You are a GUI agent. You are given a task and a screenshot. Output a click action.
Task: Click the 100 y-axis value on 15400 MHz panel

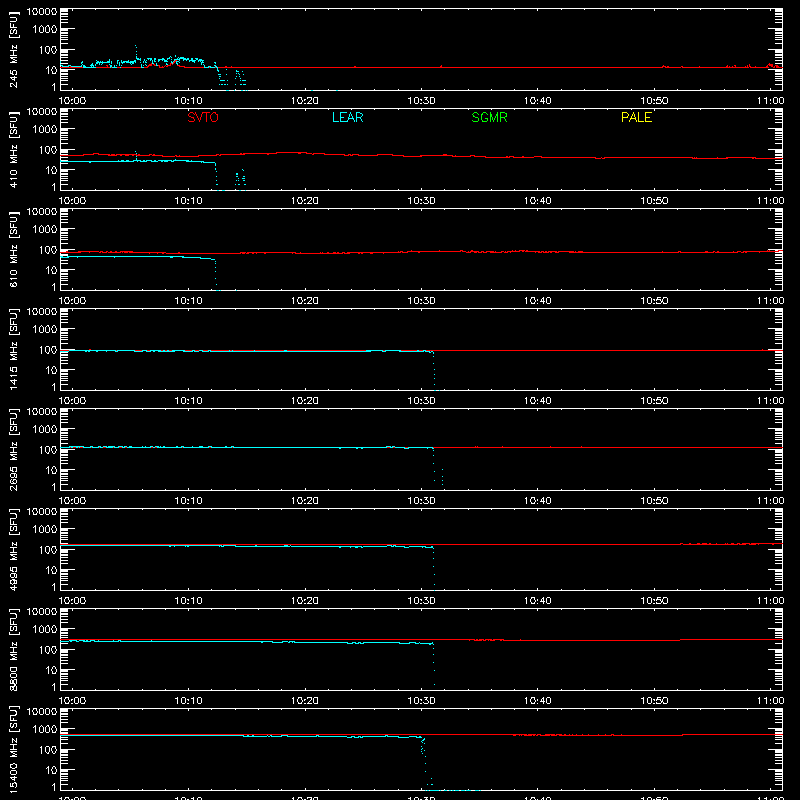pyautogui.click(x=48, y=749)
